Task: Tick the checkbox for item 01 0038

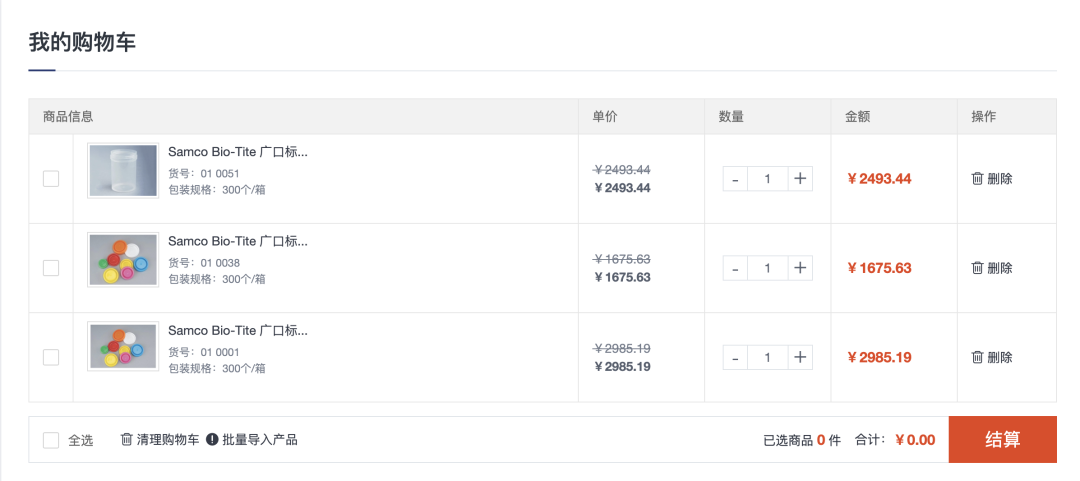Action: click(x=51, y=268)
